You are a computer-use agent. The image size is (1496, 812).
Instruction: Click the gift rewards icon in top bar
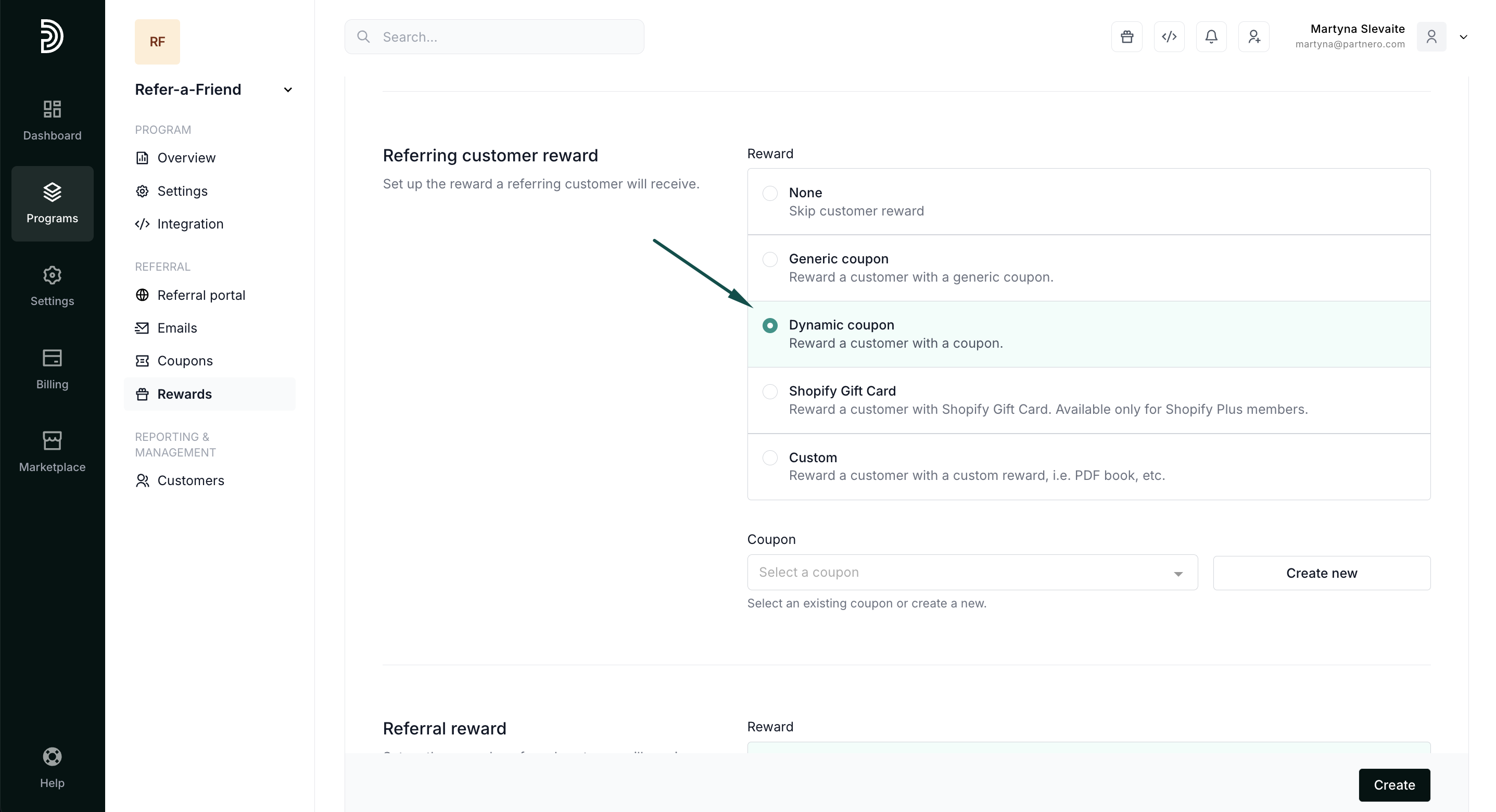tap(1126, 36)
